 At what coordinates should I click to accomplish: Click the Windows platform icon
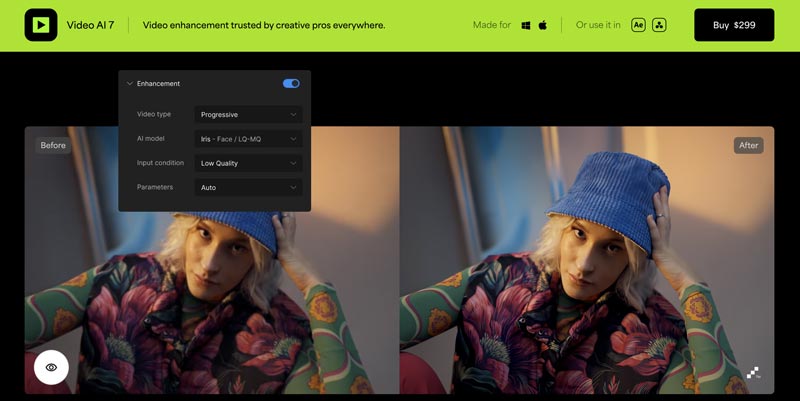(526, 25)
